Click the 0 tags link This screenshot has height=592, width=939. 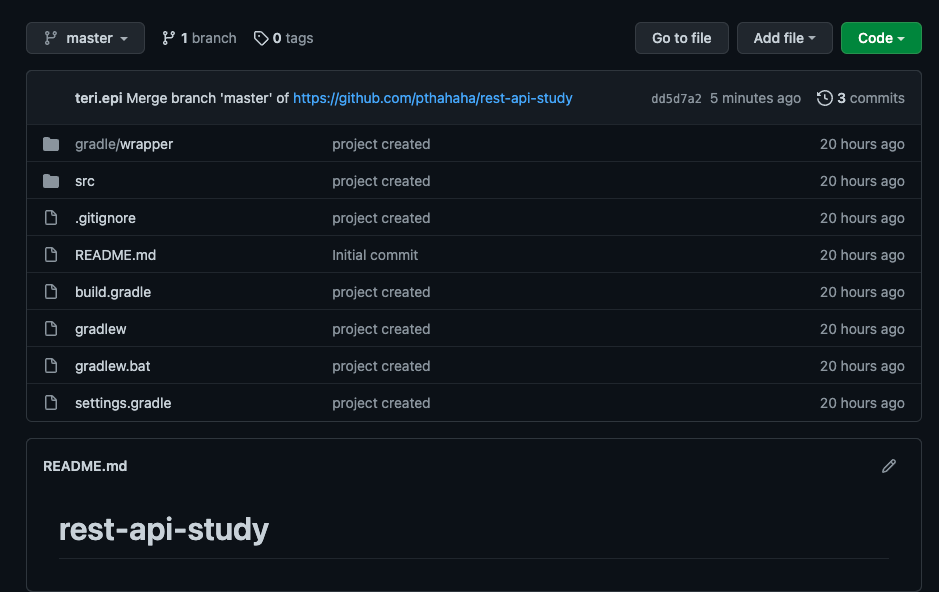283,38
